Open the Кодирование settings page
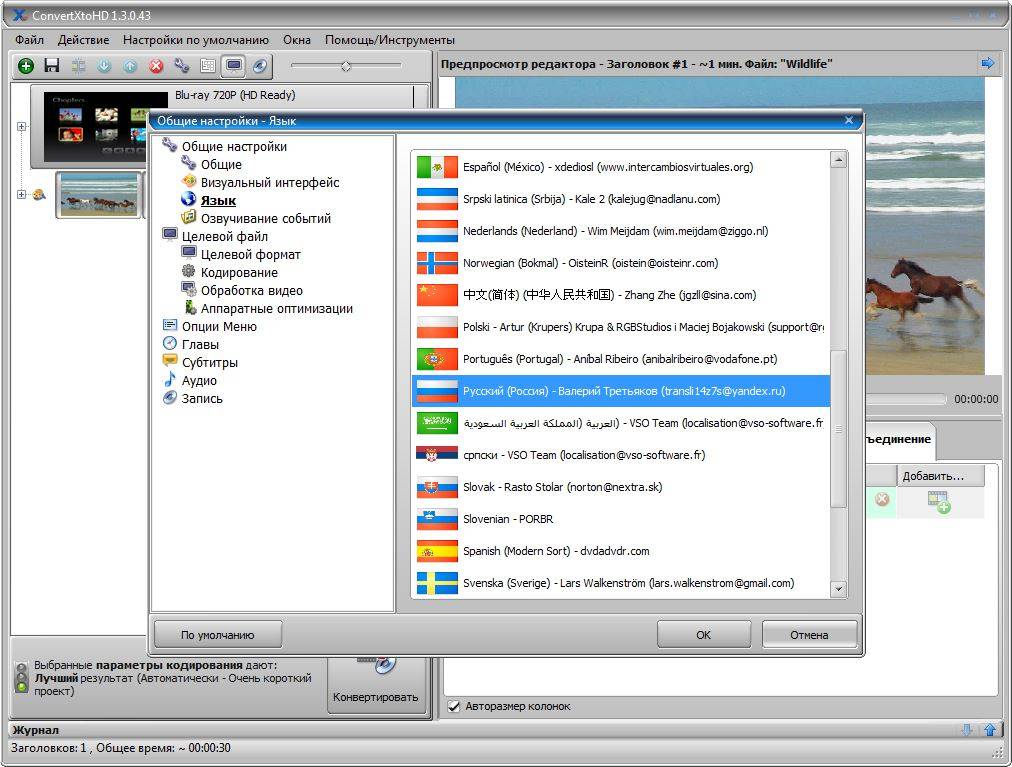The width and height of the screenshot is (1012, 767). (239, 273)
